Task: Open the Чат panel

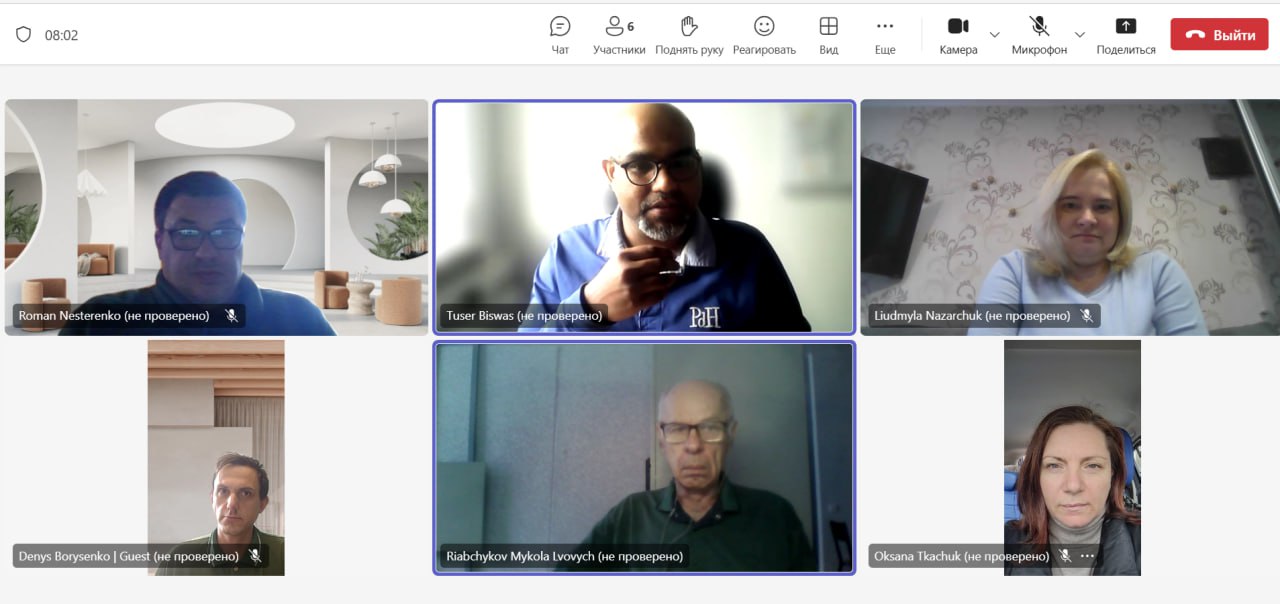Action: [x=560, y=35]
